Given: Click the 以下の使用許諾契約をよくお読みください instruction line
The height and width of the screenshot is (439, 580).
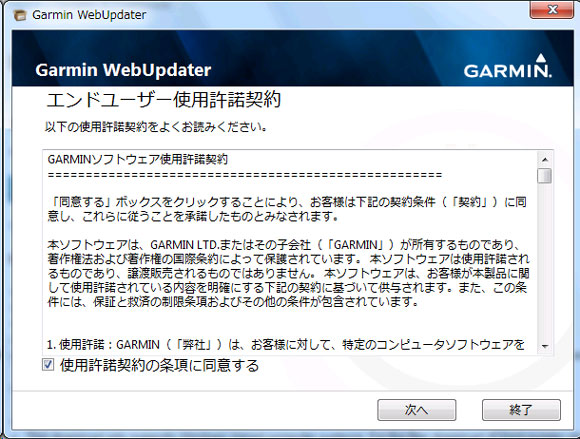Looking at the screenshot, I should tap(156, 127).
